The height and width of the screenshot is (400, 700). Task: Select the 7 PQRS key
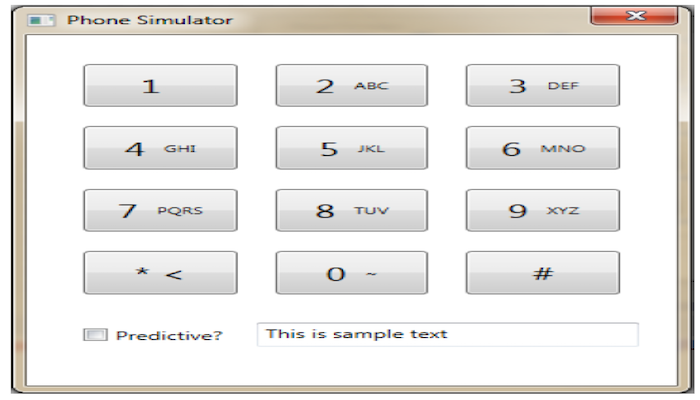point(160,210)
